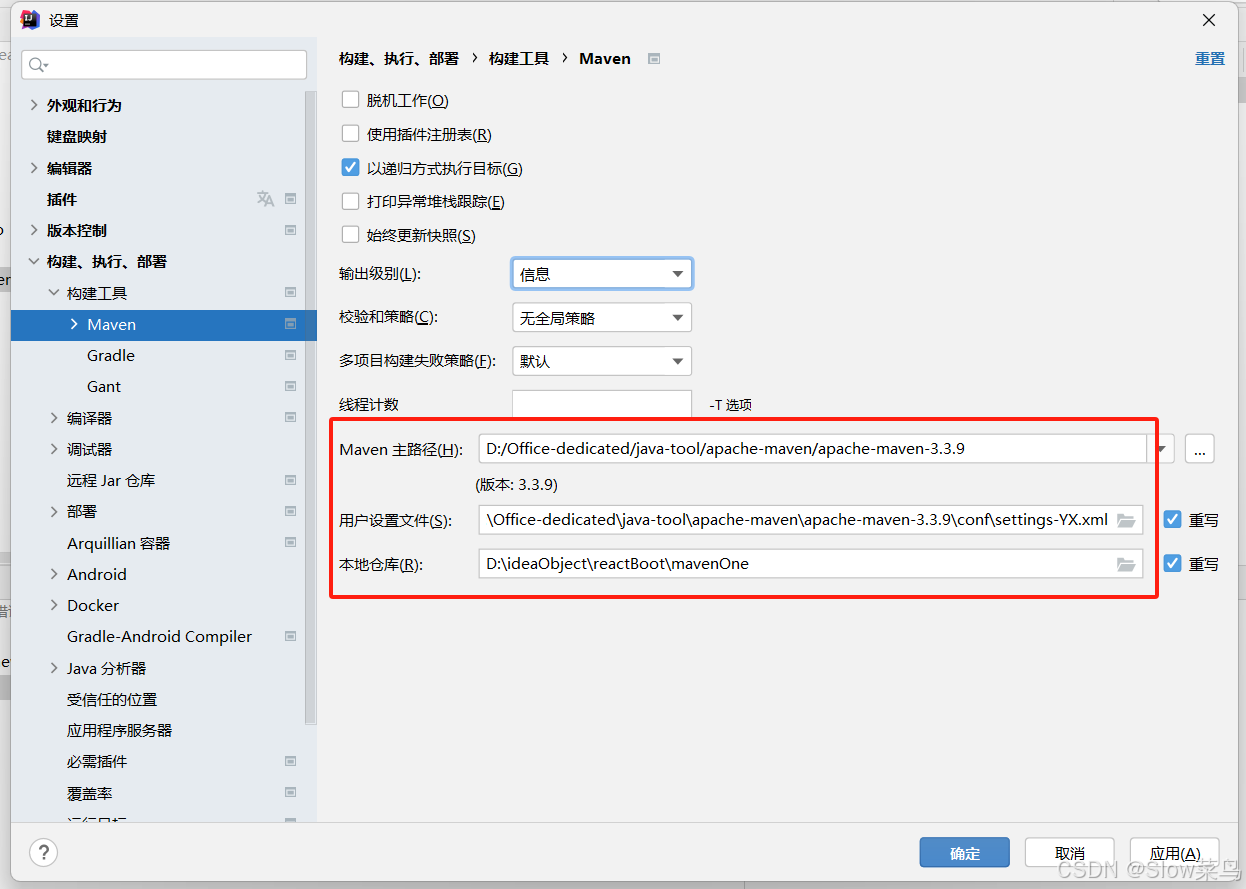Expand the 版本控制 tree node

[x=34, y=230]
